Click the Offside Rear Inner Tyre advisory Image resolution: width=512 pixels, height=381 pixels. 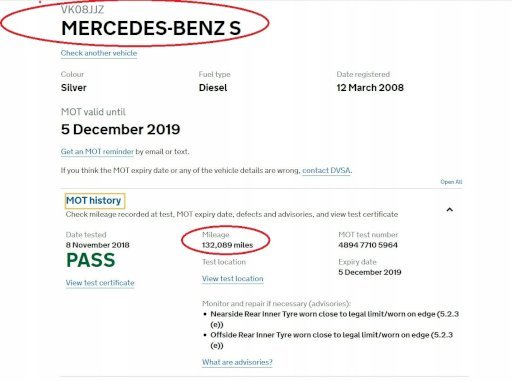point(331,340)
